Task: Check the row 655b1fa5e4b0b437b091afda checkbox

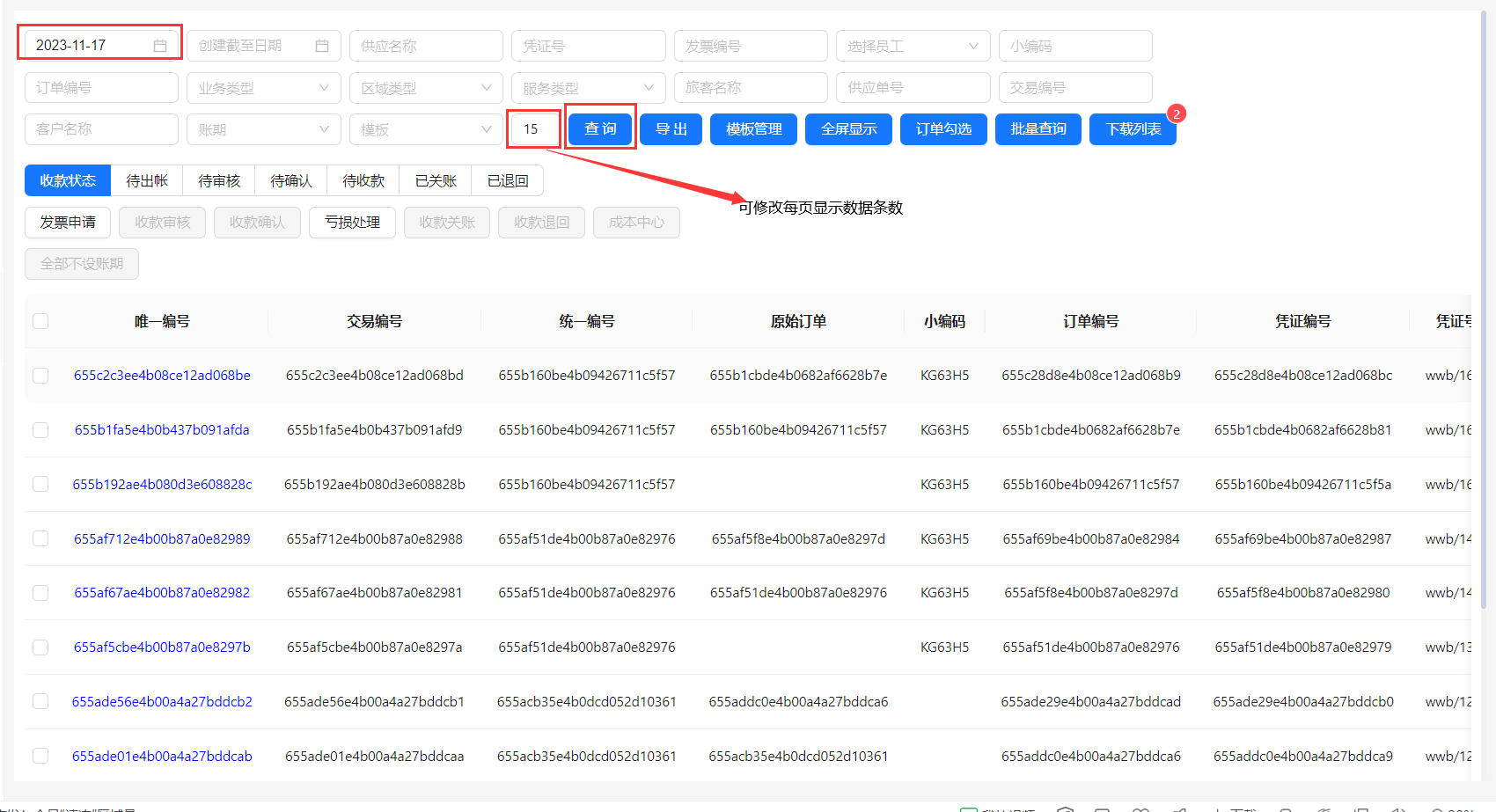Action: pyautogui.click(x=40, y=430)
